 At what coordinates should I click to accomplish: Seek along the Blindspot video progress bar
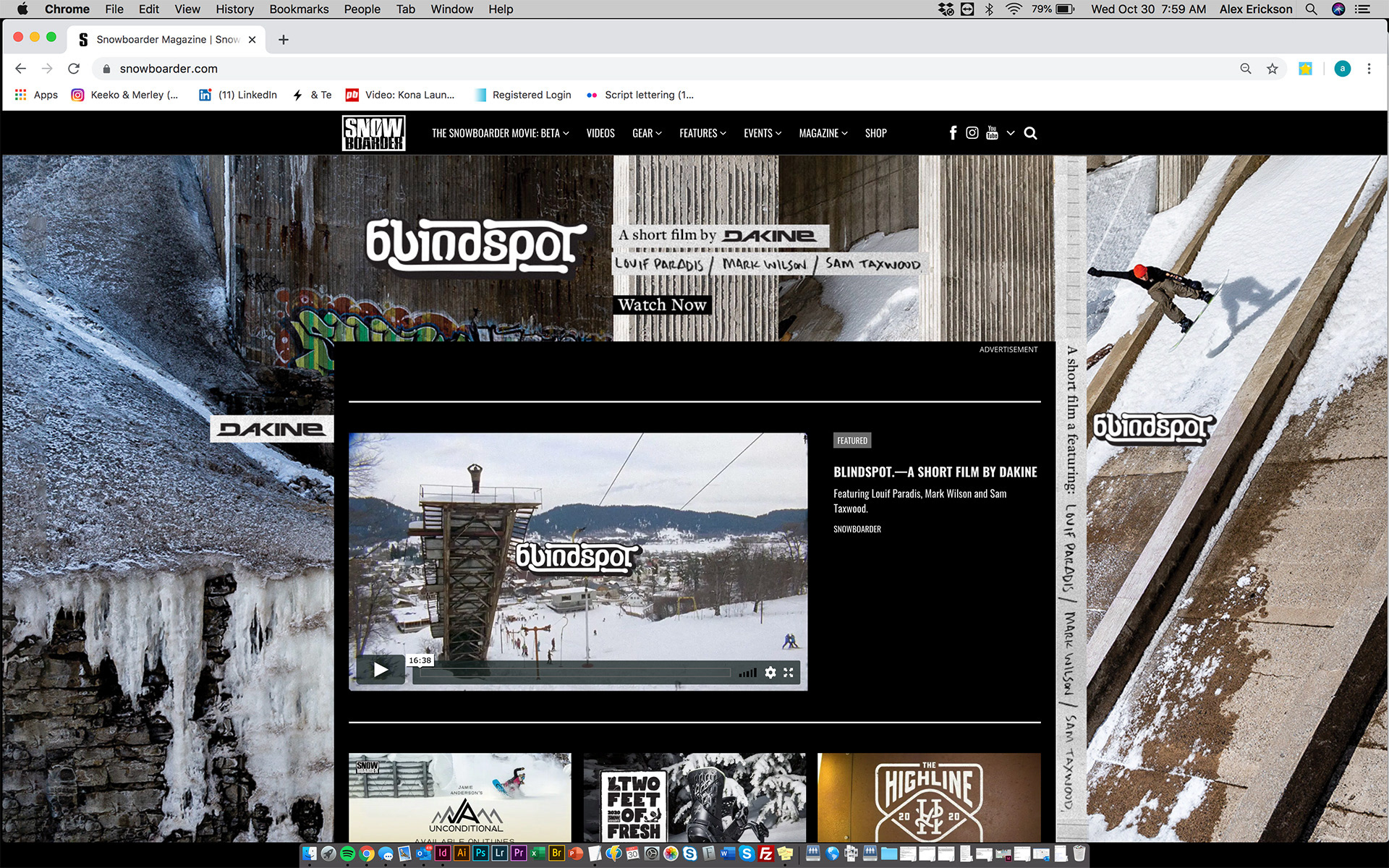[575, 673]
